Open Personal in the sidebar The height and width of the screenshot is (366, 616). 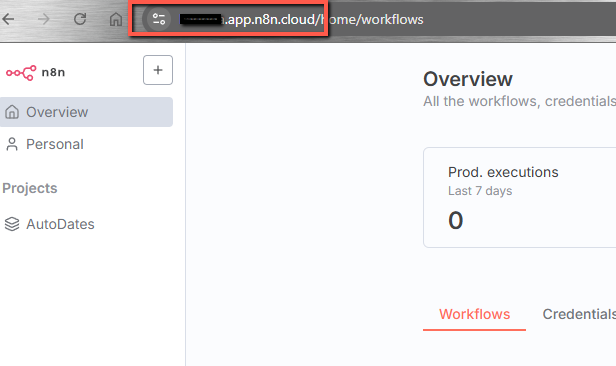pos(86,144)
